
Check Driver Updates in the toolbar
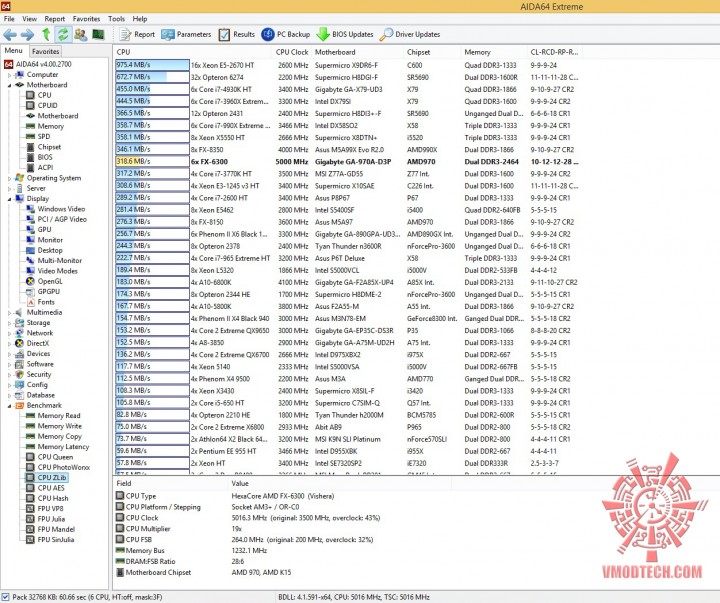pyautogui.click(x=410, y=34)
